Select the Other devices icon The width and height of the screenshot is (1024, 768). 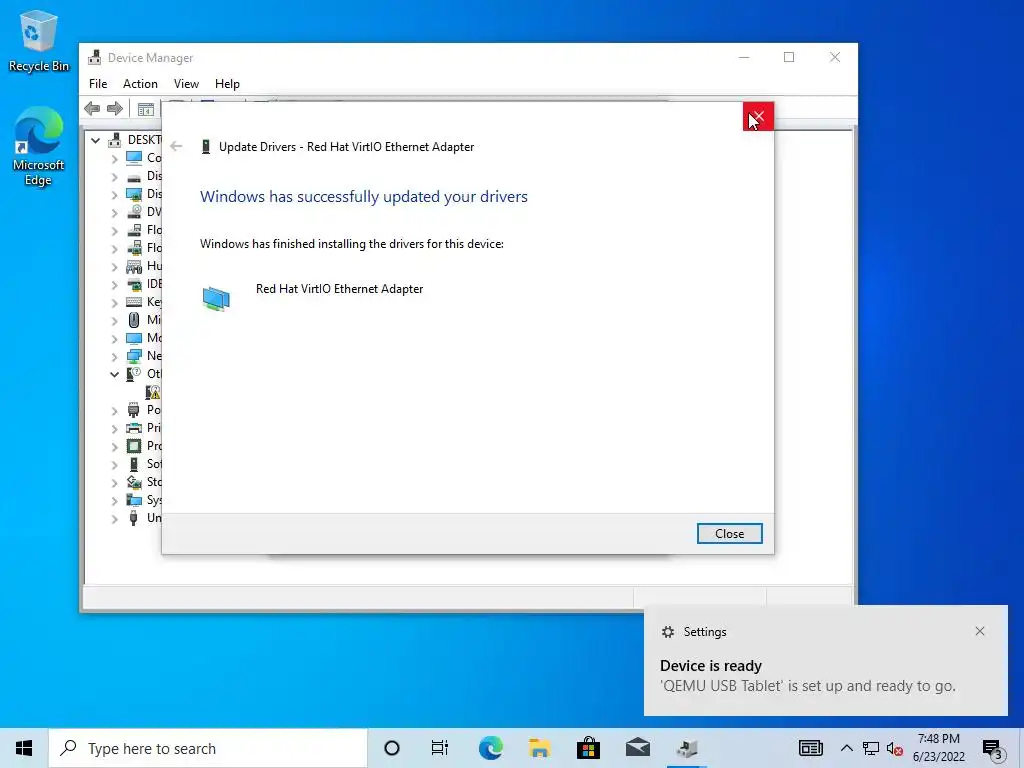[x=134, y=374]
